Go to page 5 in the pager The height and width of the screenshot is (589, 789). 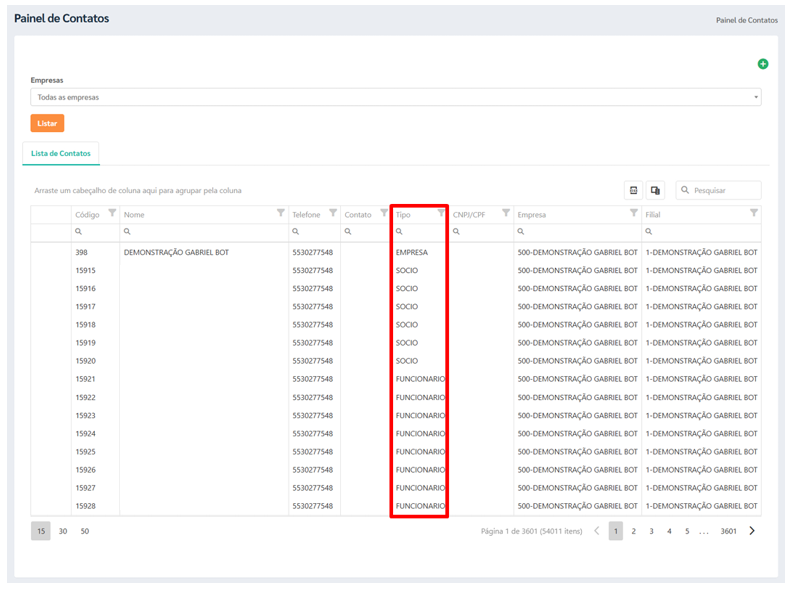[x=687, y=531]
